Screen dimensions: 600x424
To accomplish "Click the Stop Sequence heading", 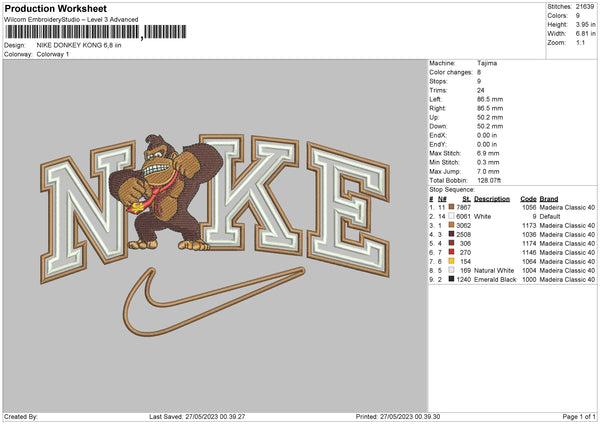I will pyautogui.click(x=452, y=190).
